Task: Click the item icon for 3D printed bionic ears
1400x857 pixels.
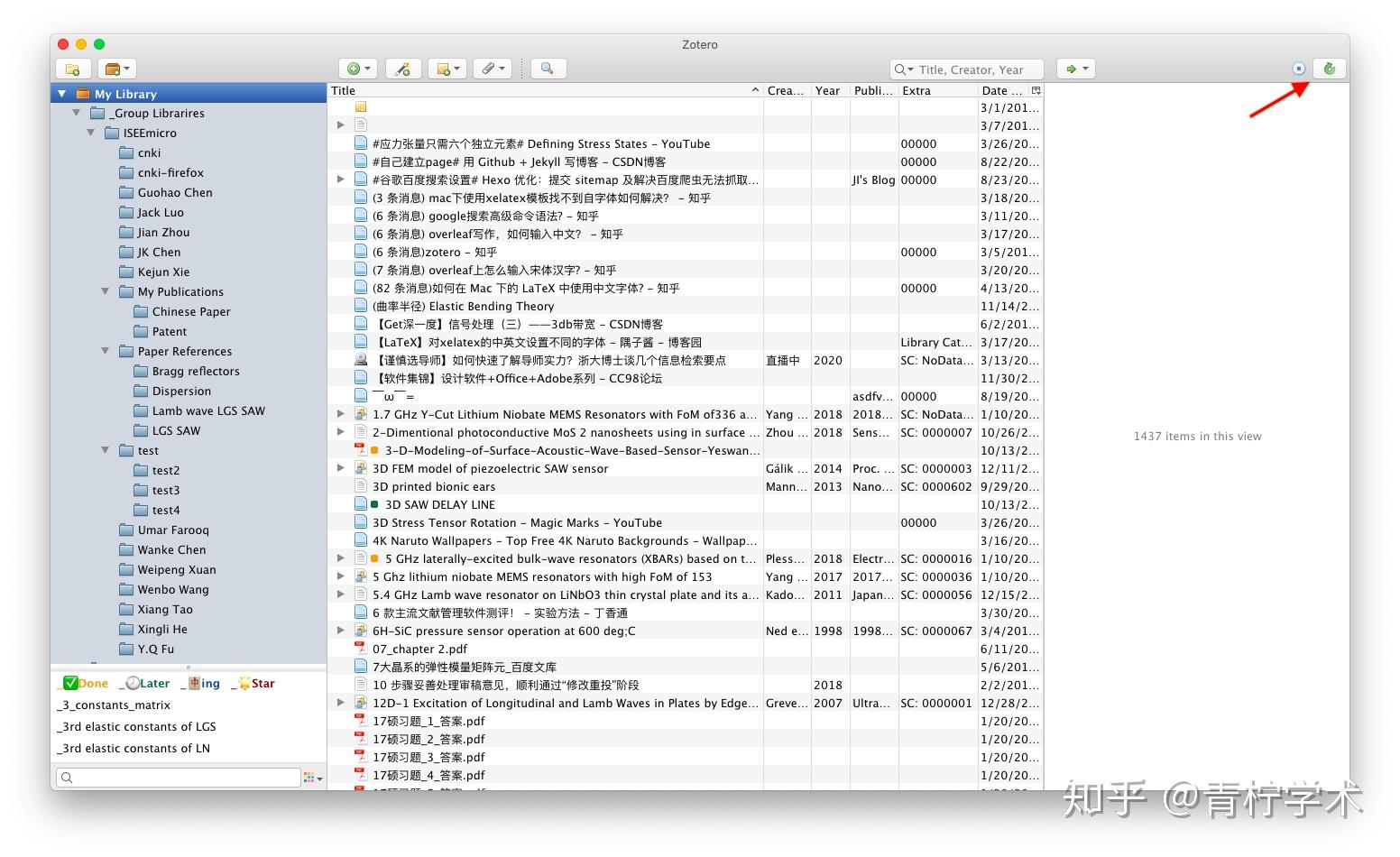Action: (361, 486)
